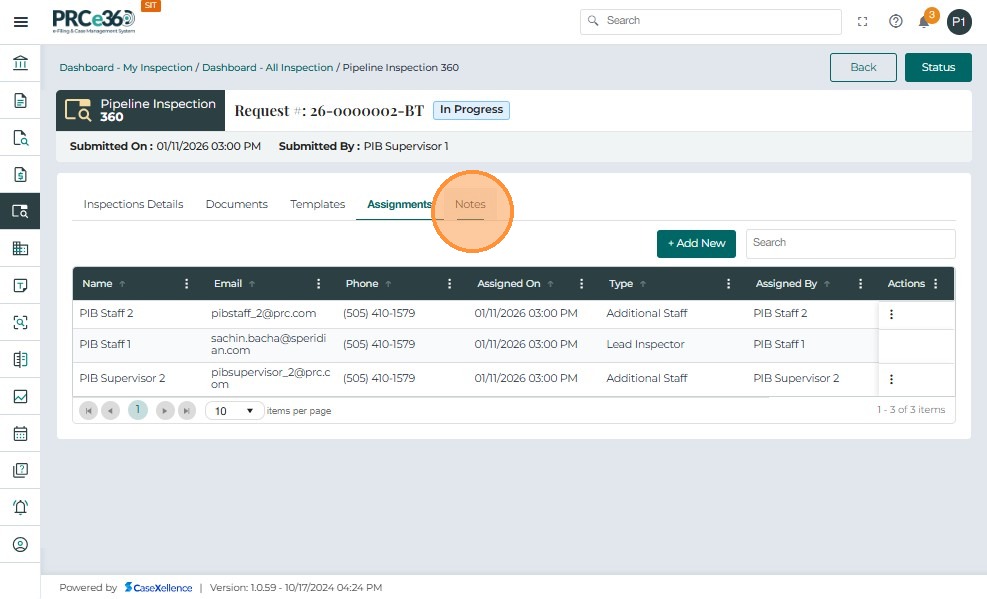Screen dimensions: 987x599
Task: Open Actions menu for PIB Staff 2 row
Action: click(891, 314)
